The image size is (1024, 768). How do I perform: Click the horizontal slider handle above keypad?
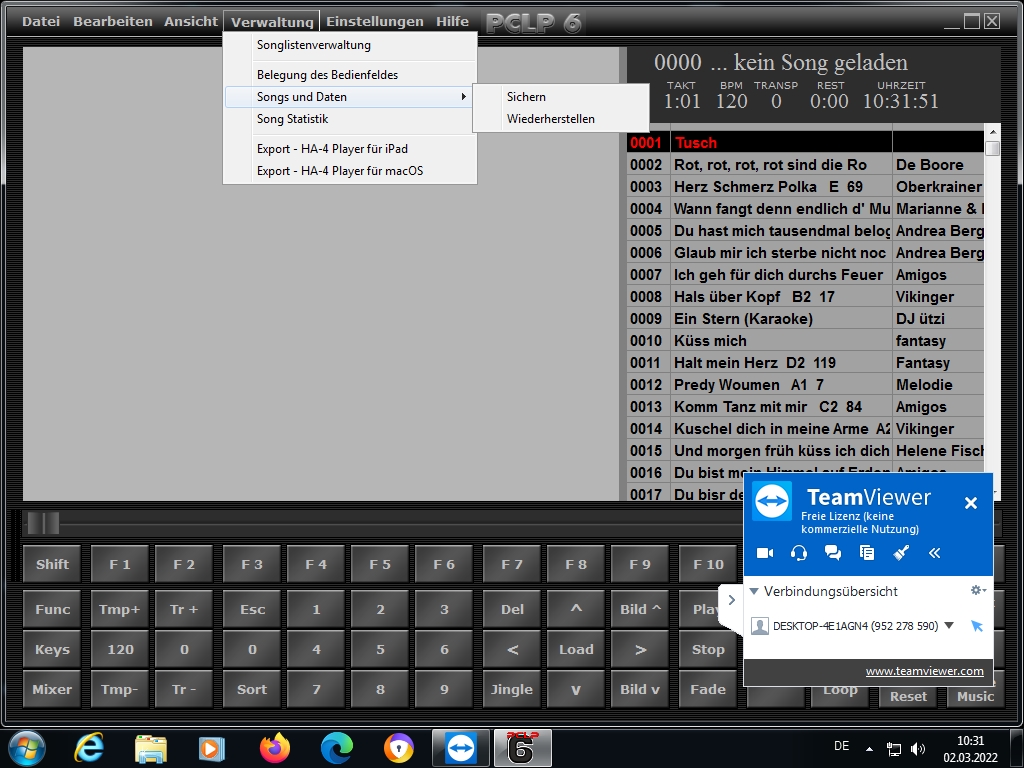[43, 523]
